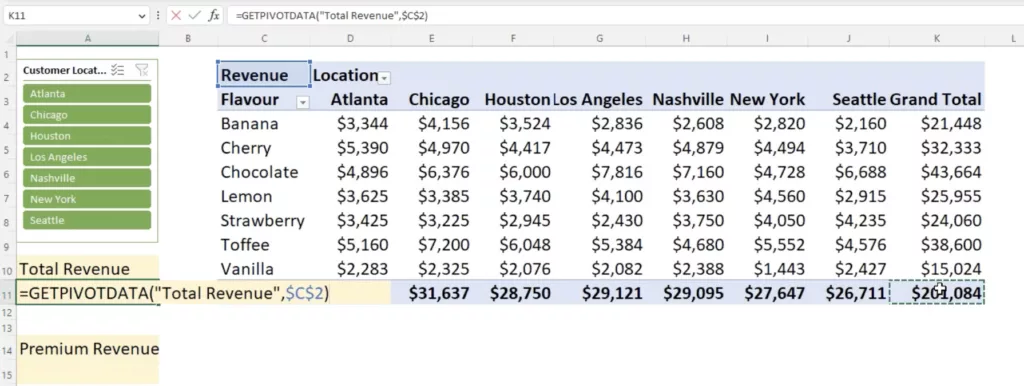Toggle slicer multi-select icon
Viewport: 1024px width, 386px height.
[x=118, y=70]
